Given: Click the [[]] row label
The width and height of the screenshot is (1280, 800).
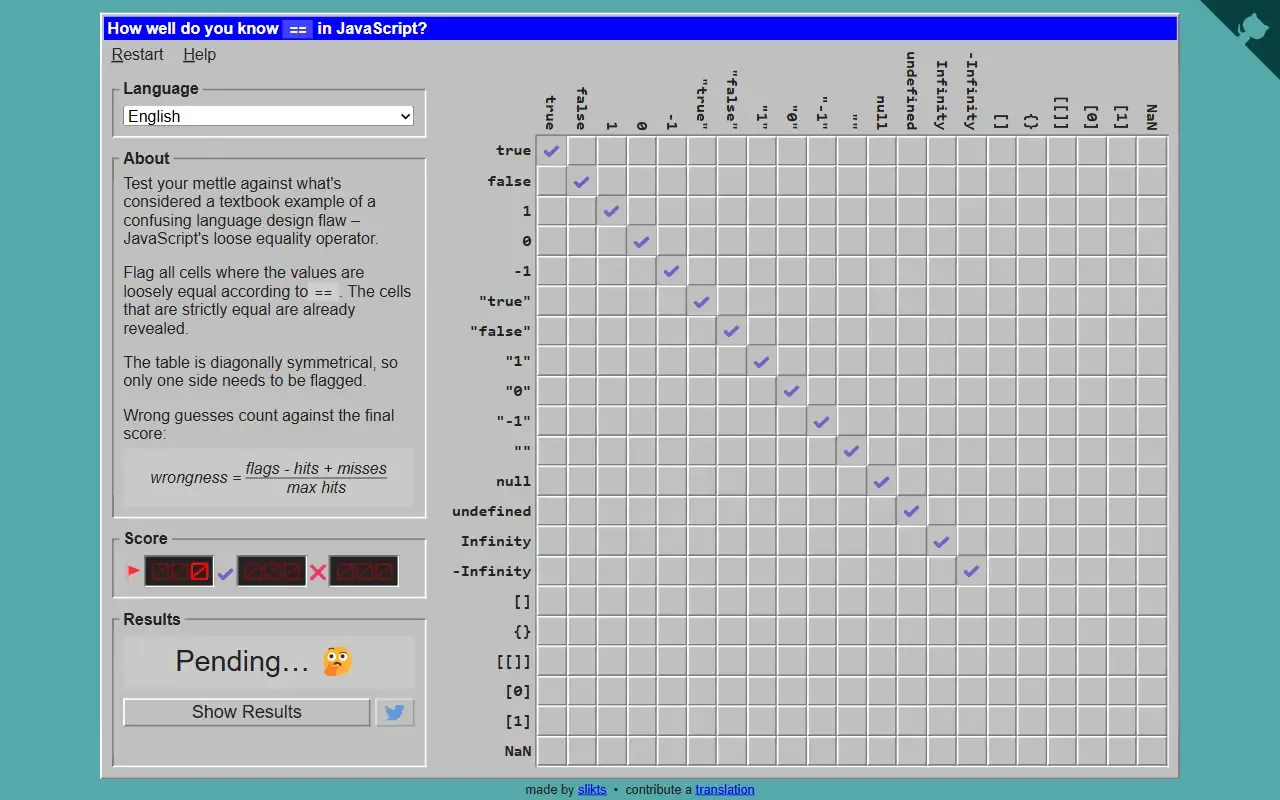Looking at the screenshot, I should coord(513,661).
